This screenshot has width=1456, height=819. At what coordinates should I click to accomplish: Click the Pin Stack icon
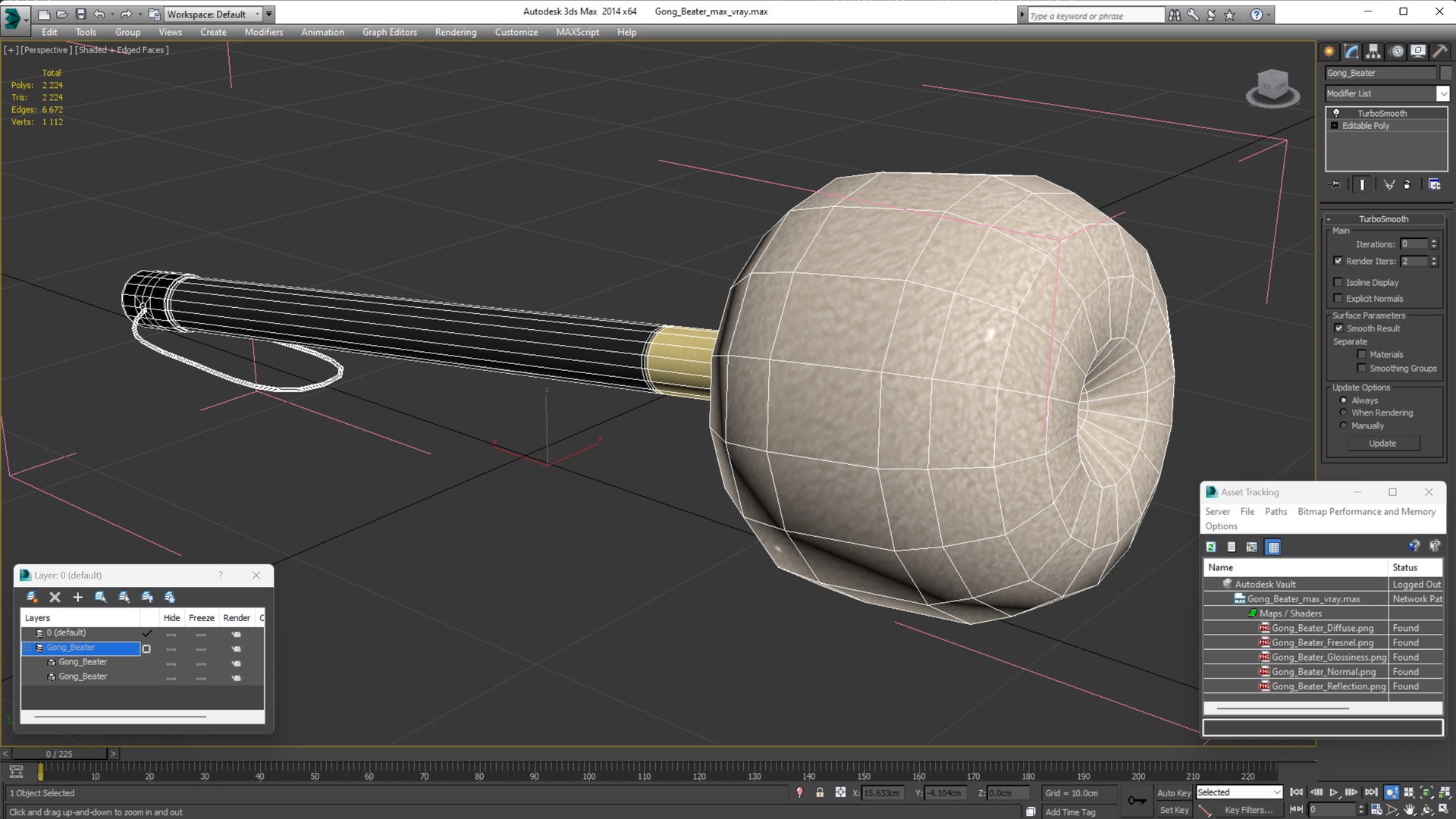coord(1335,184)
